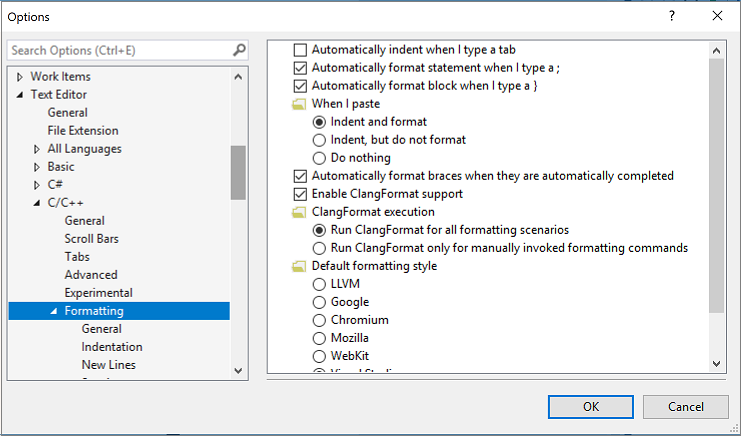This screenshot has height=436, width=741.
Task: Click the OK button
Action: click(x=591, y=407)
